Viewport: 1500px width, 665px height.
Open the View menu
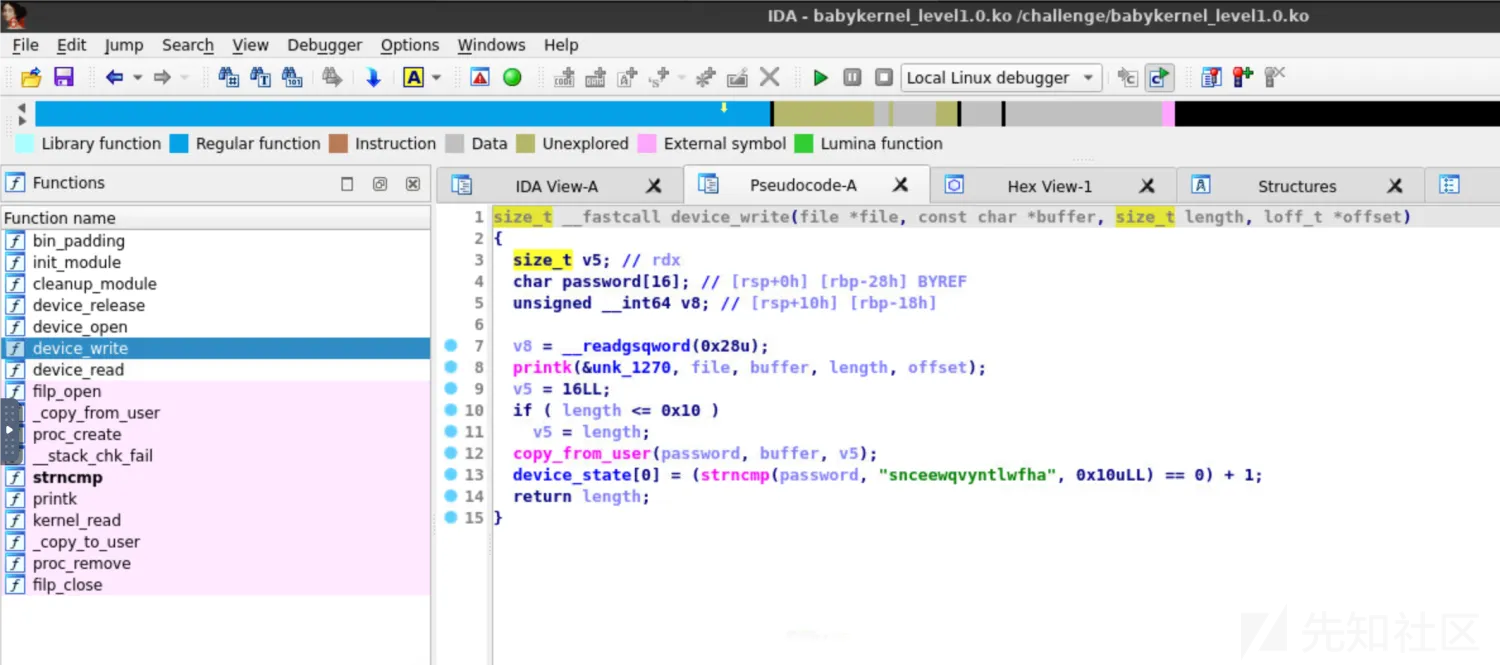pos(250,45)
